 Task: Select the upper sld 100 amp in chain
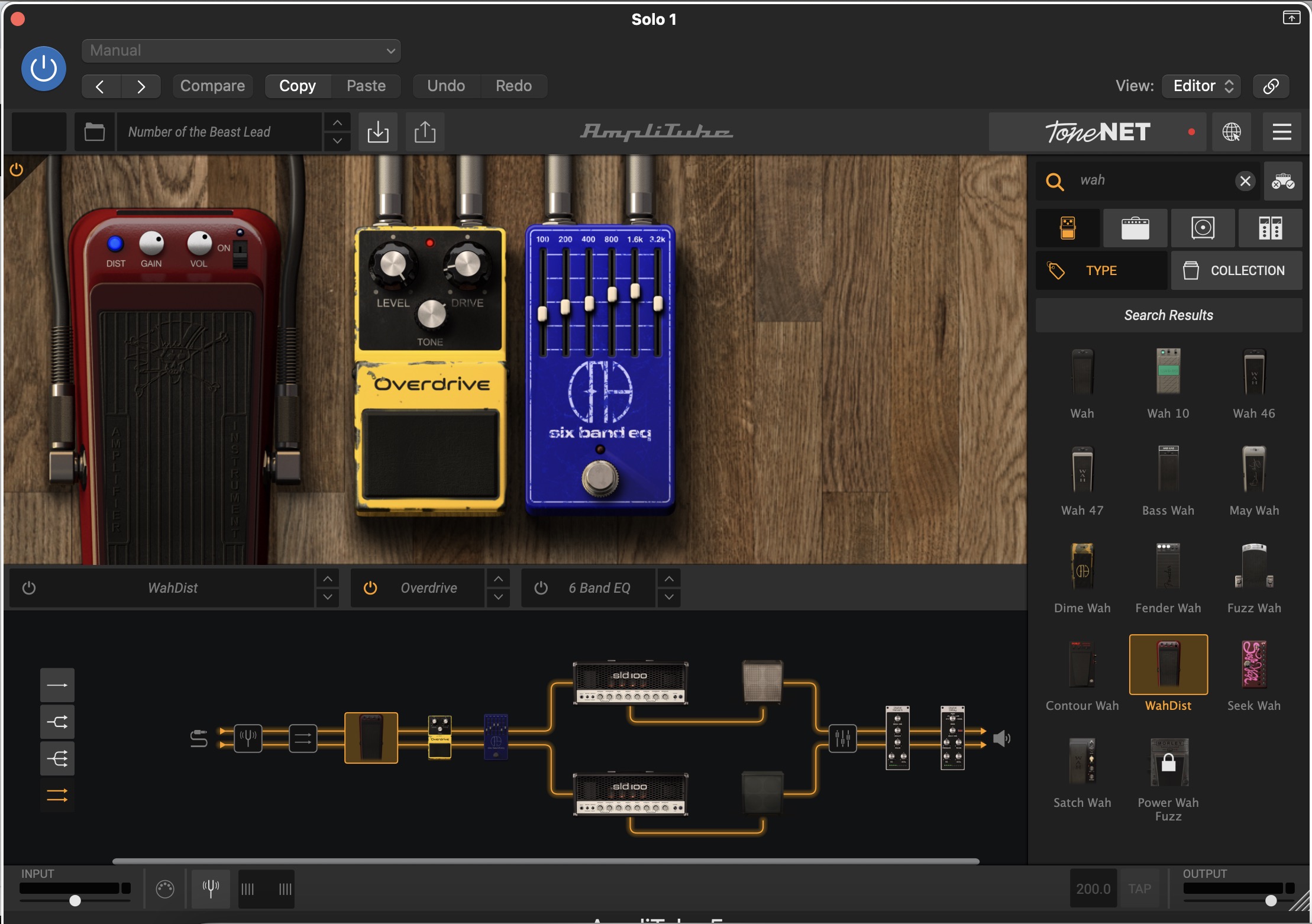tap(631, 683)
